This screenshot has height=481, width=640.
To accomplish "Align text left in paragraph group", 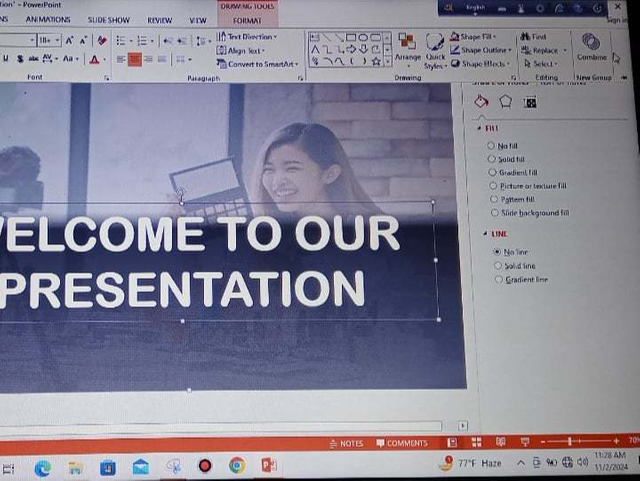I will (121, 60).
